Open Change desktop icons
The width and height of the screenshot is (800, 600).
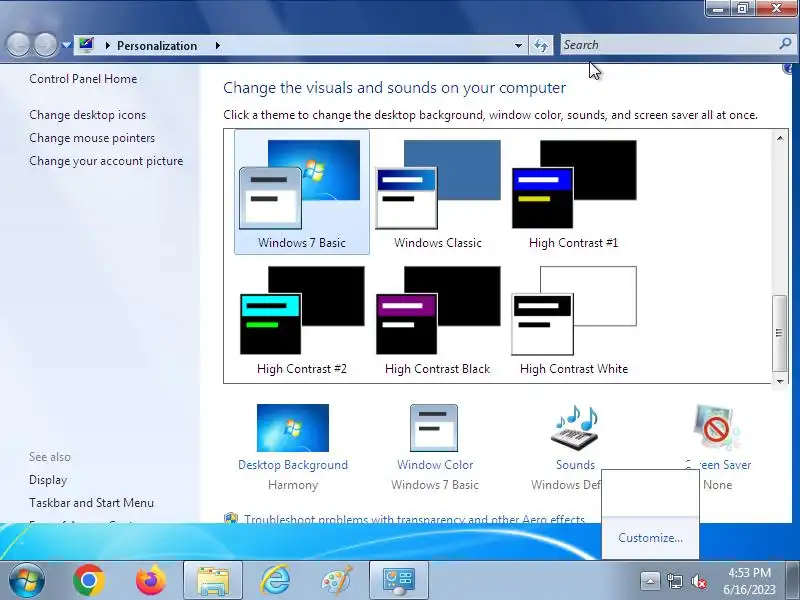(88, 115)
